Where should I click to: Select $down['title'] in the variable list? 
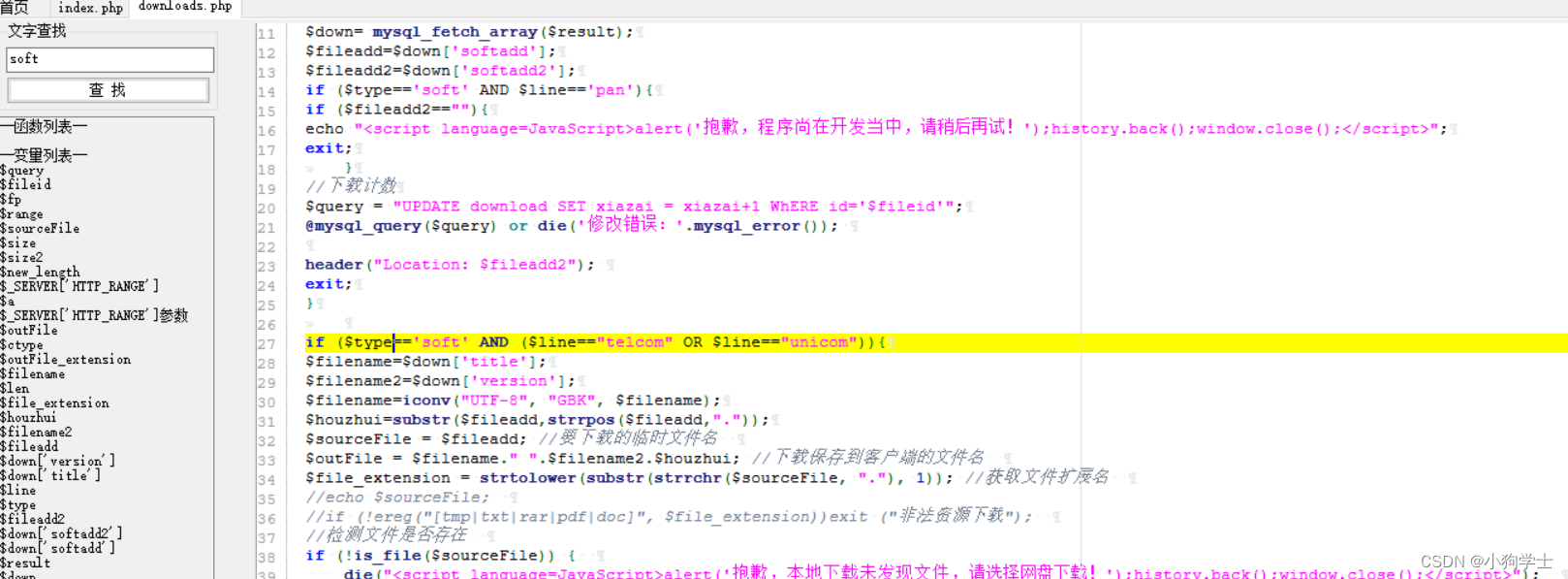(50, 475)
